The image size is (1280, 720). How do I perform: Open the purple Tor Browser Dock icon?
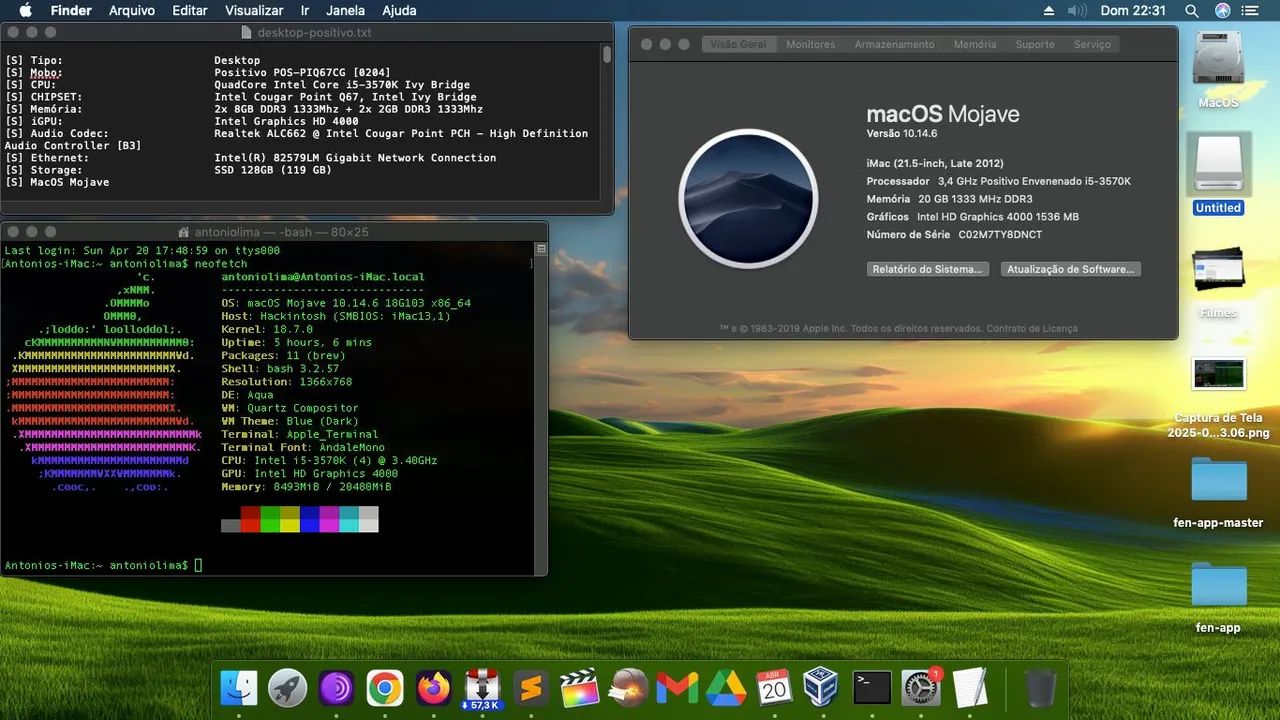coord(337,688)
